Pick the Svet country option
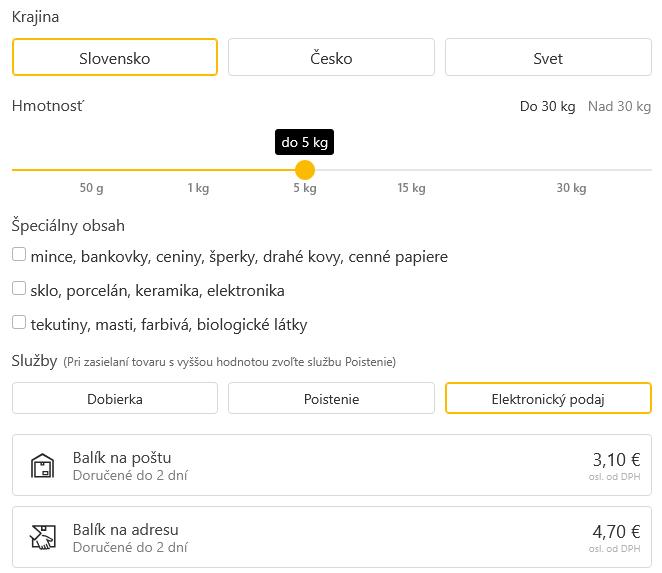 (548, 58)
